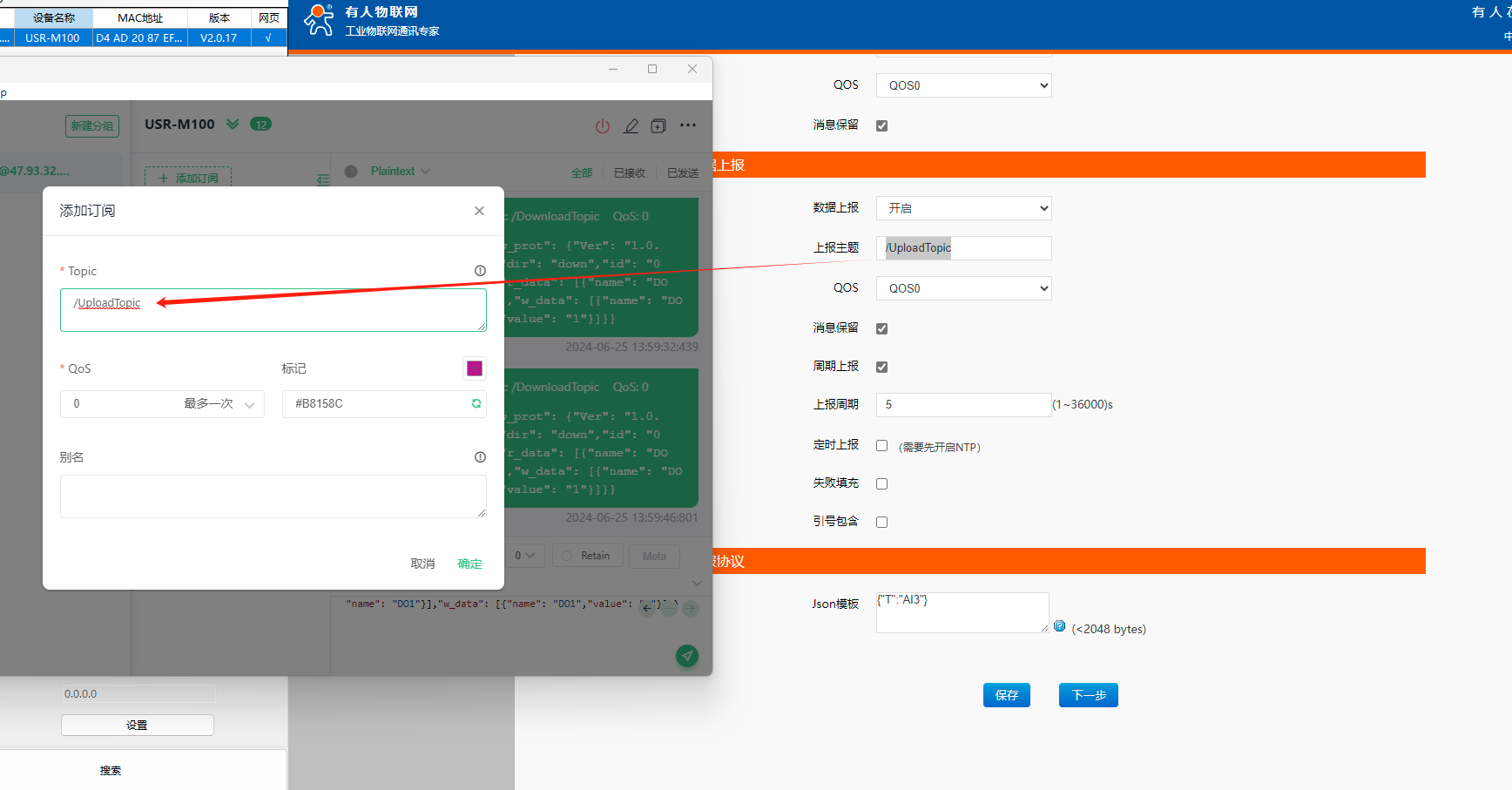Refresh the random color for #B8158C
Viewport: 1512px width, 790px height.
tap(476, 403)
